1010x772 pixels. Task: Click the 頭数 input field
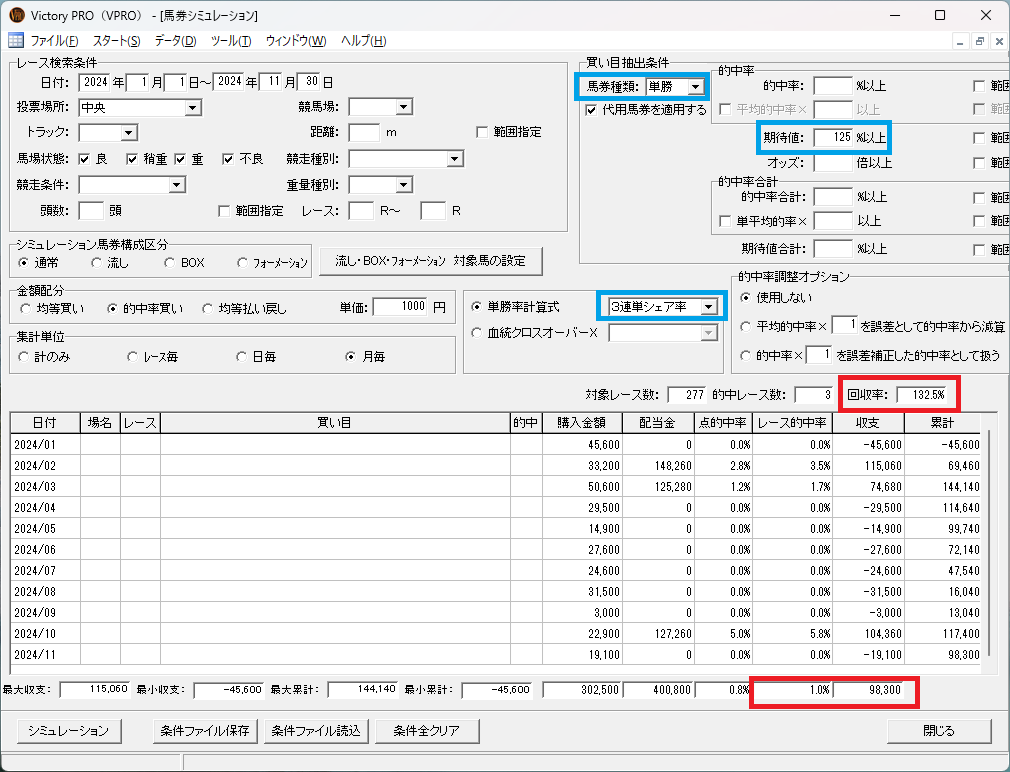pos(91,211)
